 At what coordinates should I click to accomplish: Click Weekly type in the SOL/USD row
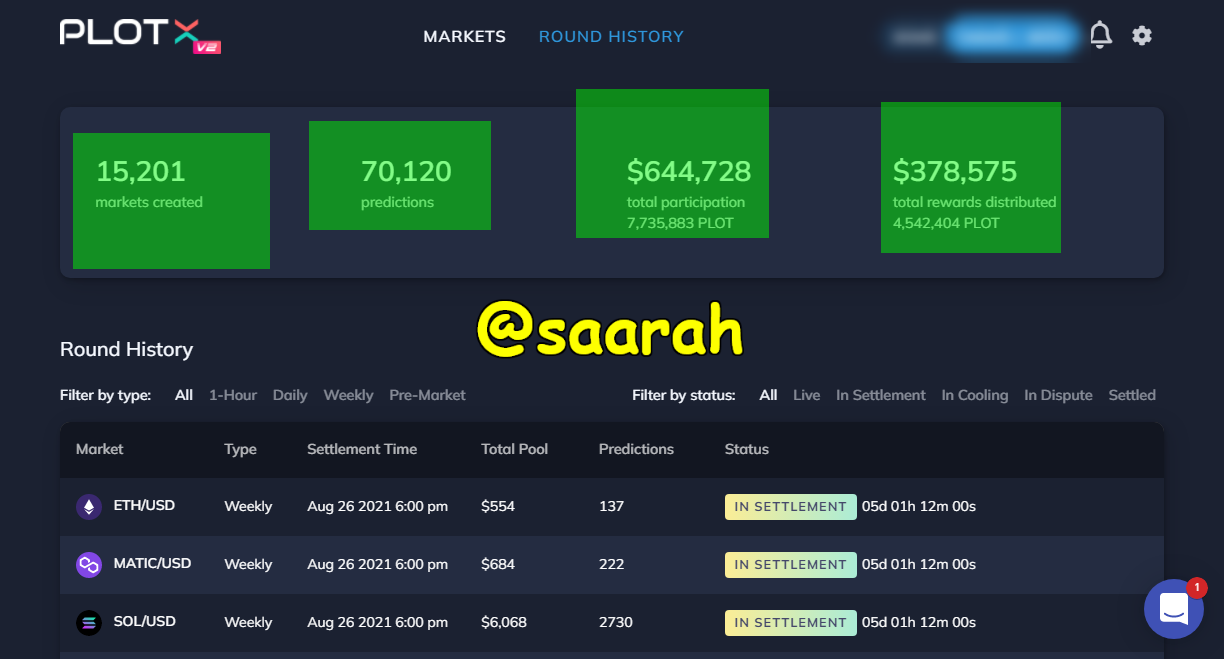coord(248,623)
